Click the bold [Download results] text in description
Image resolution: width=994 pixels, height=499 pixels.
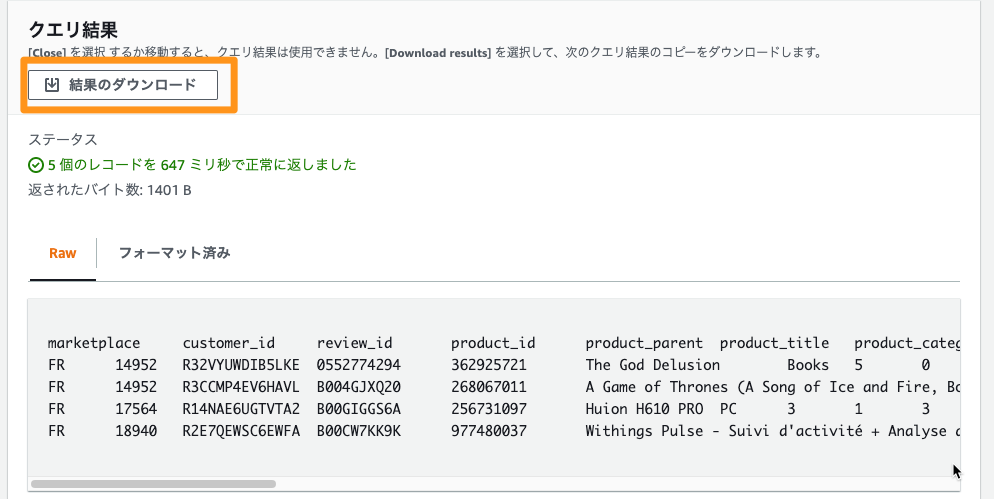pos(438,53)
